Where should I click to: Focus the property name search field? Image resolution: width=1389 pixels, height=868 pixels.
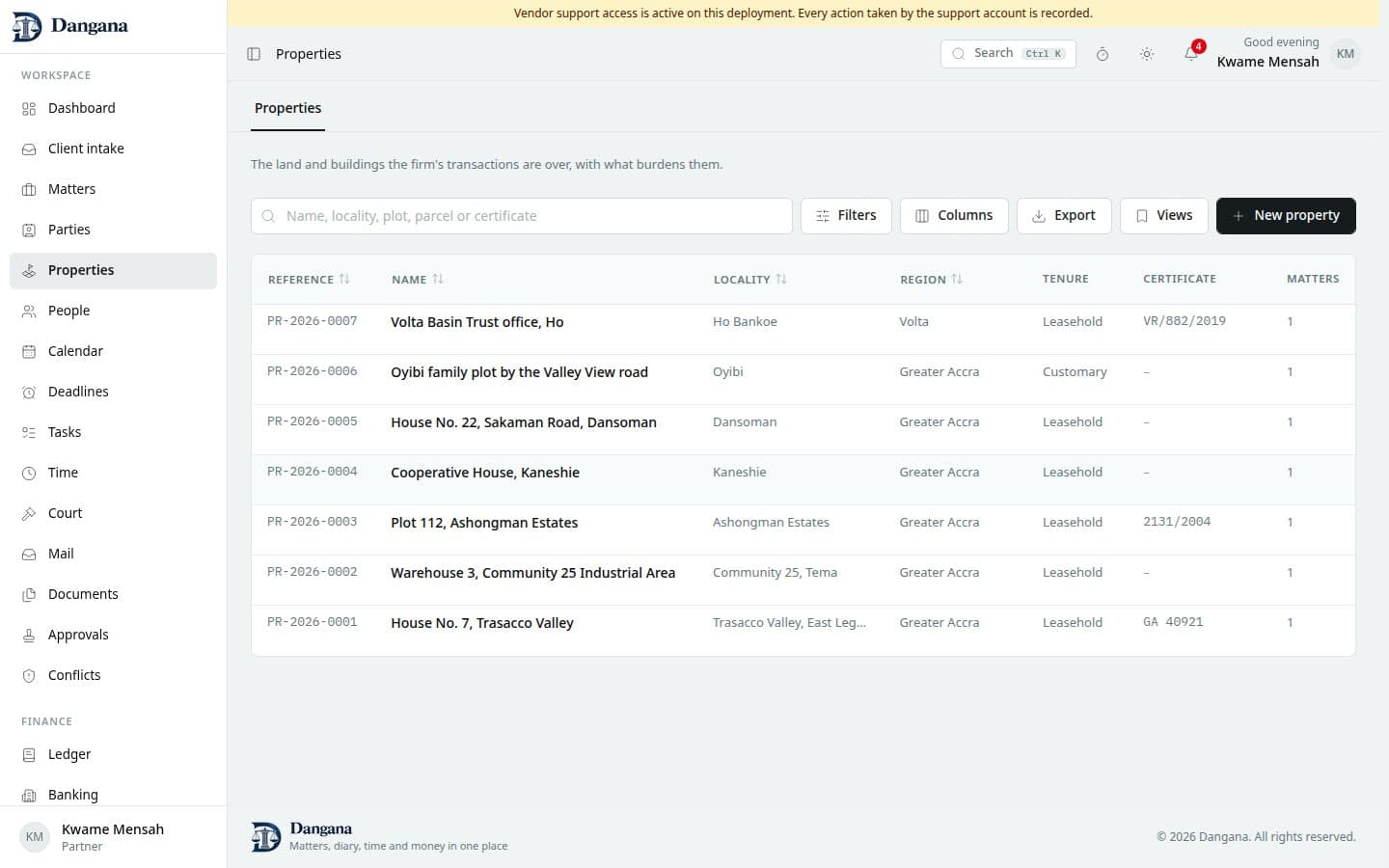pyautogui.click(x=522, y=216)
